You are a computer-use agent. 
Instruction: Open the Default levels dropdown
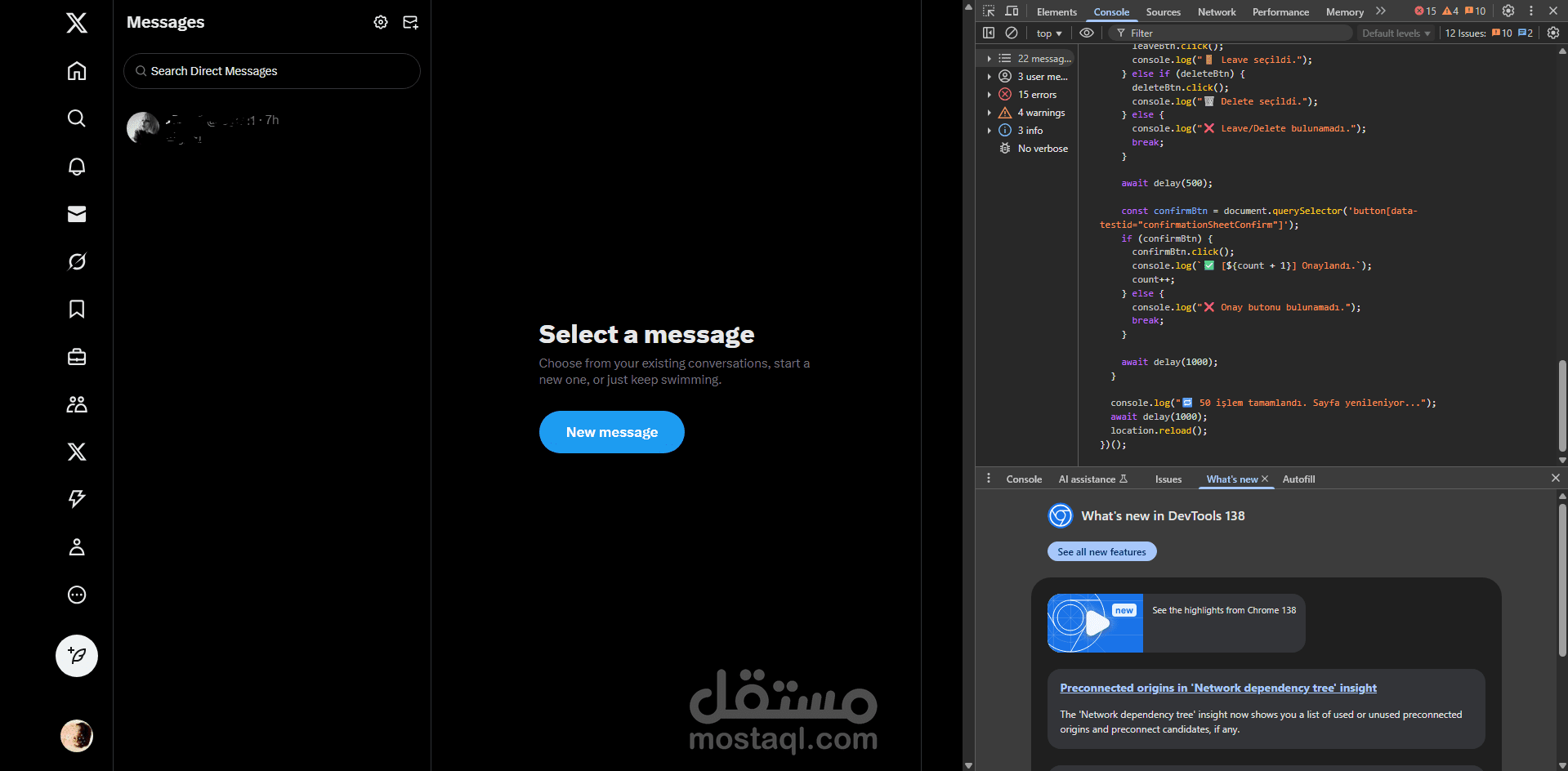point(1396,33)
